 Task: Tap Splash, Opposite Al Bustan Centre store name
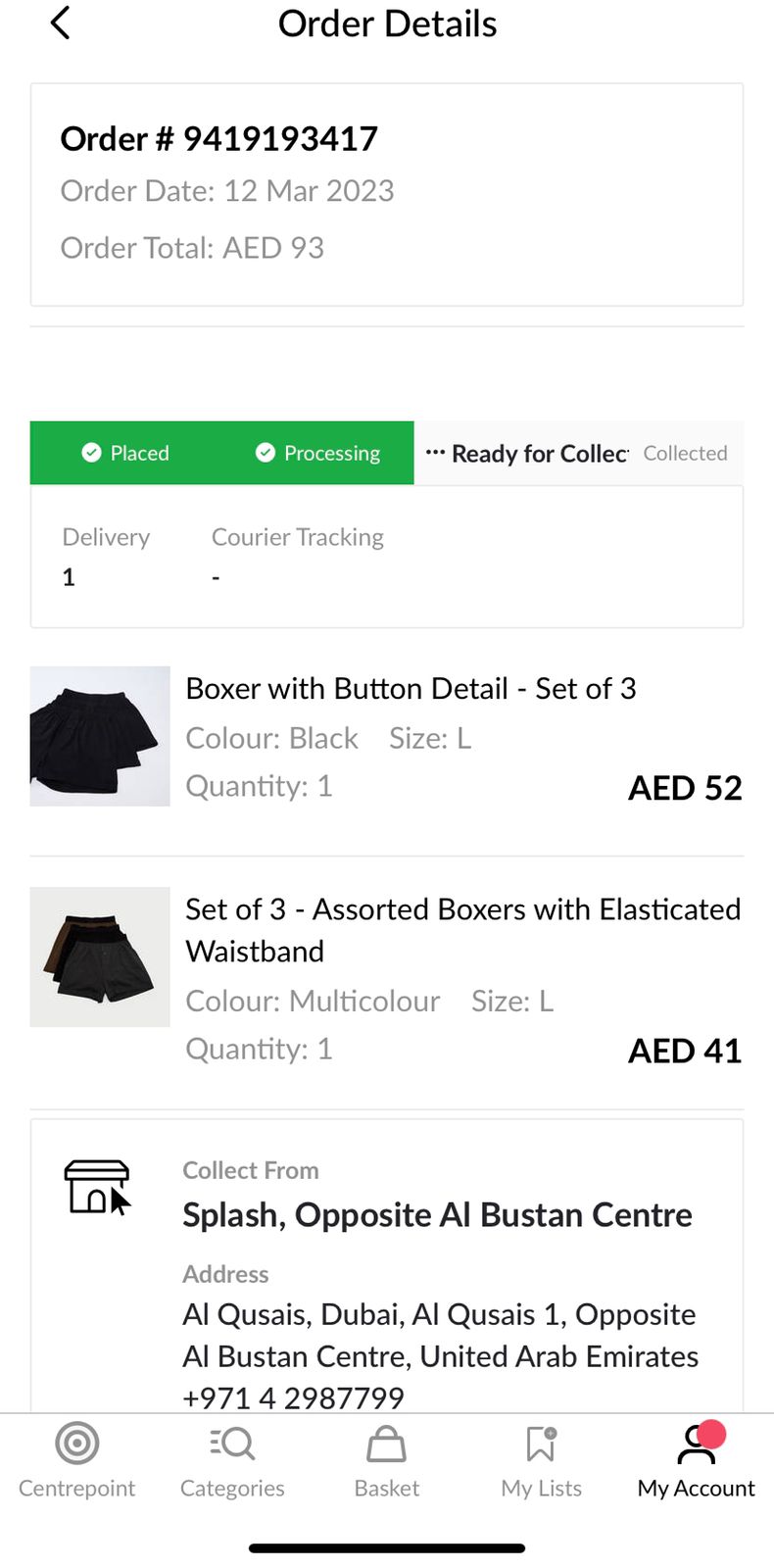coord(437,1215)
